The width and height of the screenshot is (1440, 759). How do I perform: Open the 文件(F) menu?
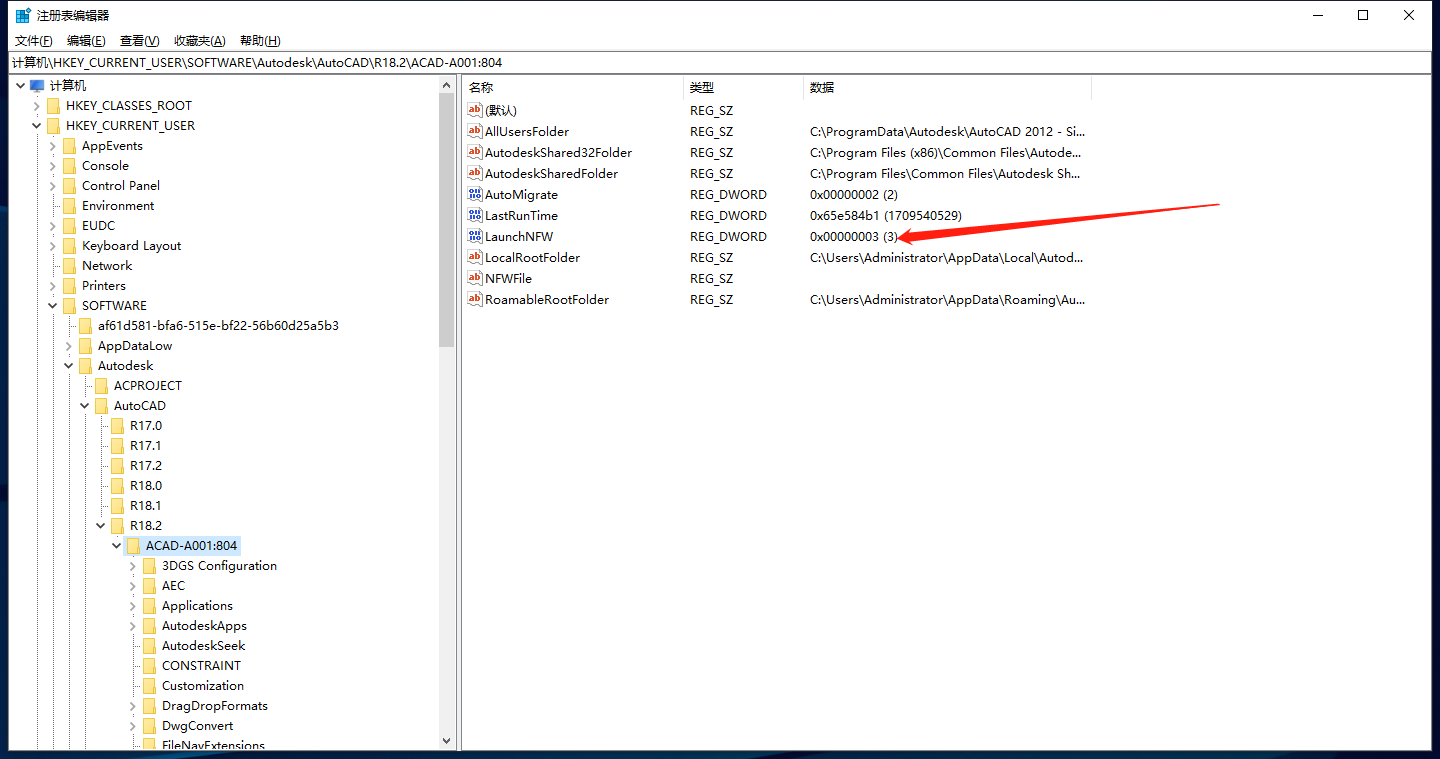tap(33, 41)
